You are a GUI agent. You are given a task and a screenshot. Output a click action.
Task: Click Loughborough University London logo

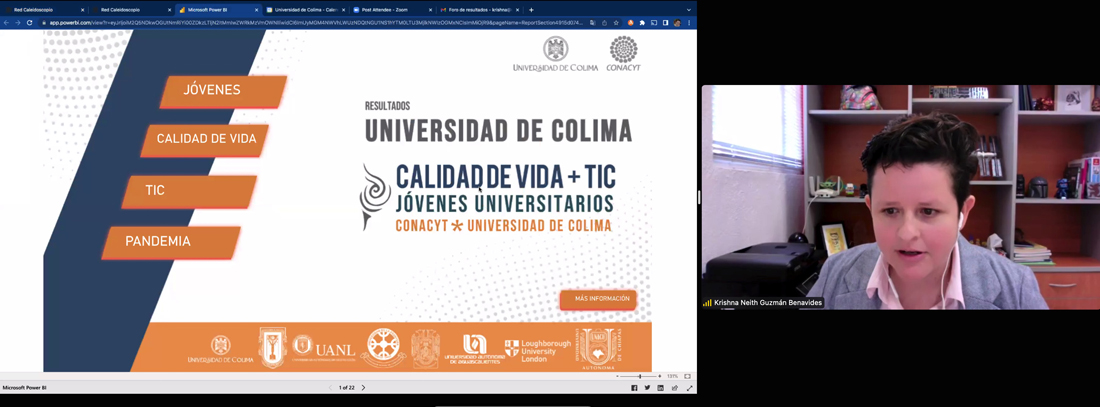click(x=537, y=350)
